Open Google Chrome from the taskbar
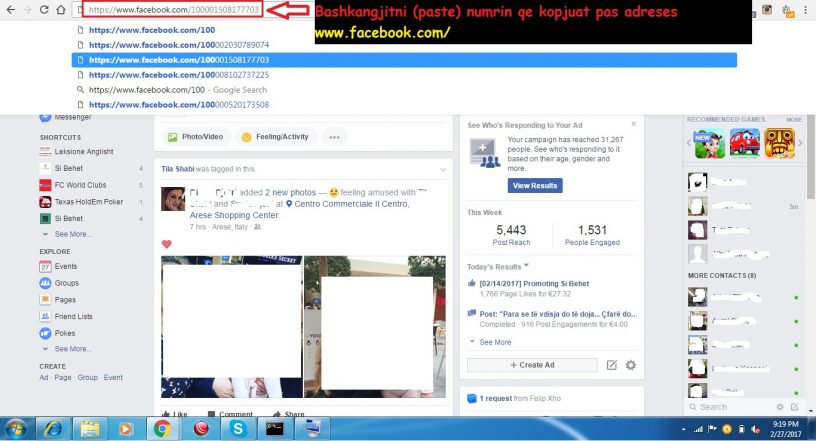Screen dimensions: 816x441 pos(160,428)
